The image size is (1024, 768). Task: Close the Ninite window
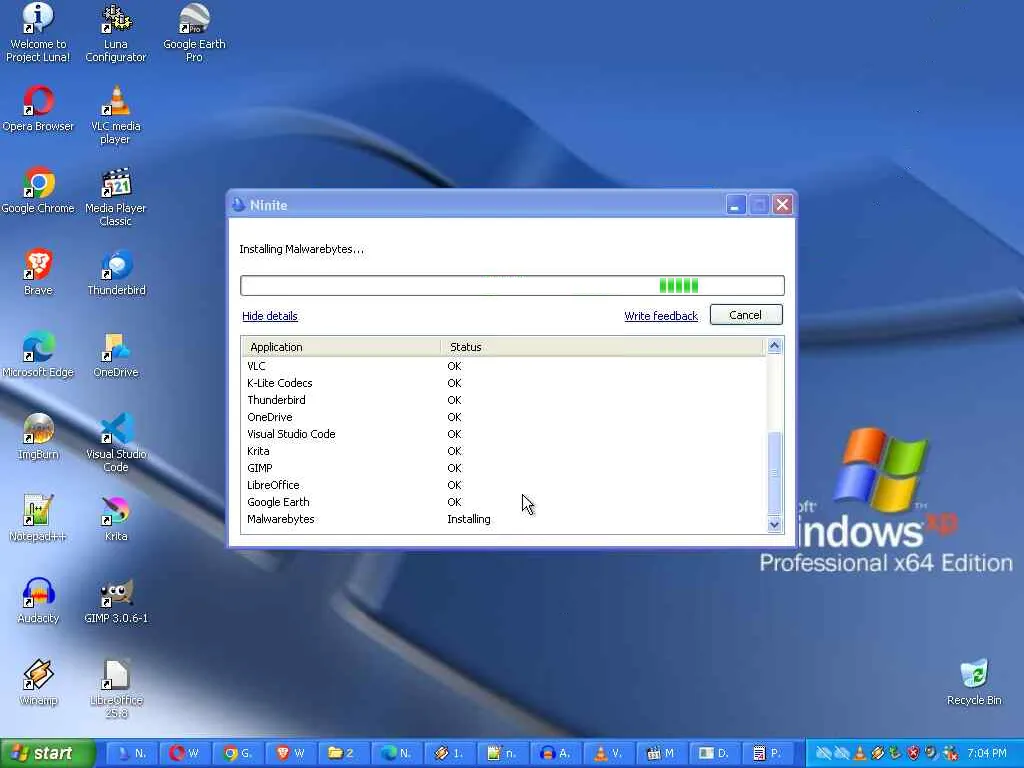pos(782,205)
